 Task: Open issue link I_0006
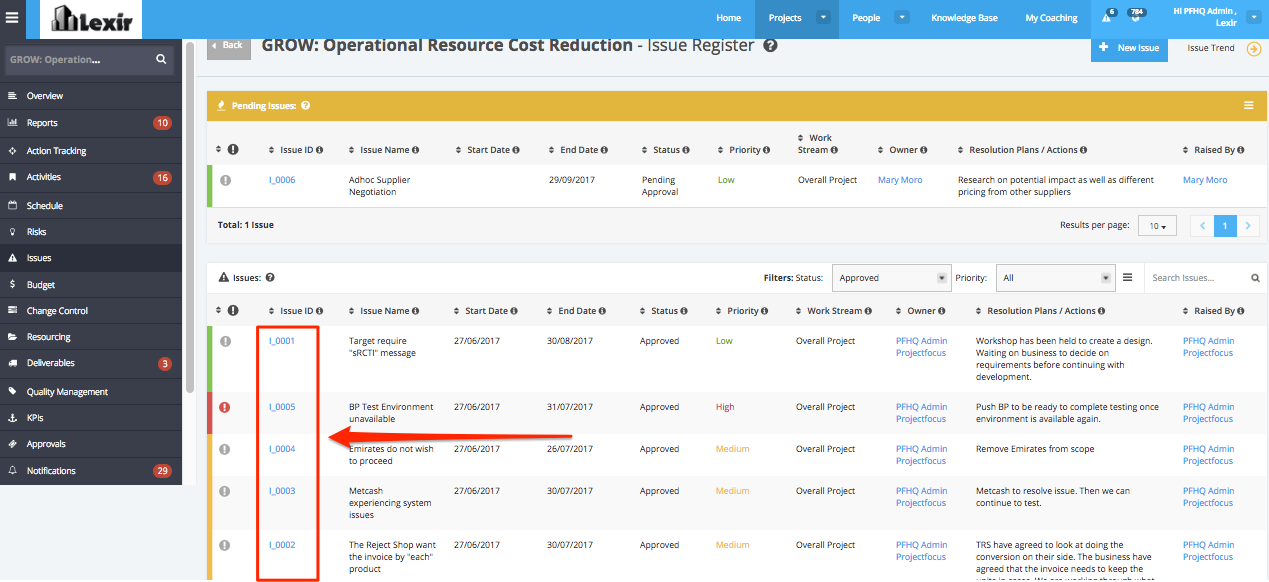tap(281, 180)
